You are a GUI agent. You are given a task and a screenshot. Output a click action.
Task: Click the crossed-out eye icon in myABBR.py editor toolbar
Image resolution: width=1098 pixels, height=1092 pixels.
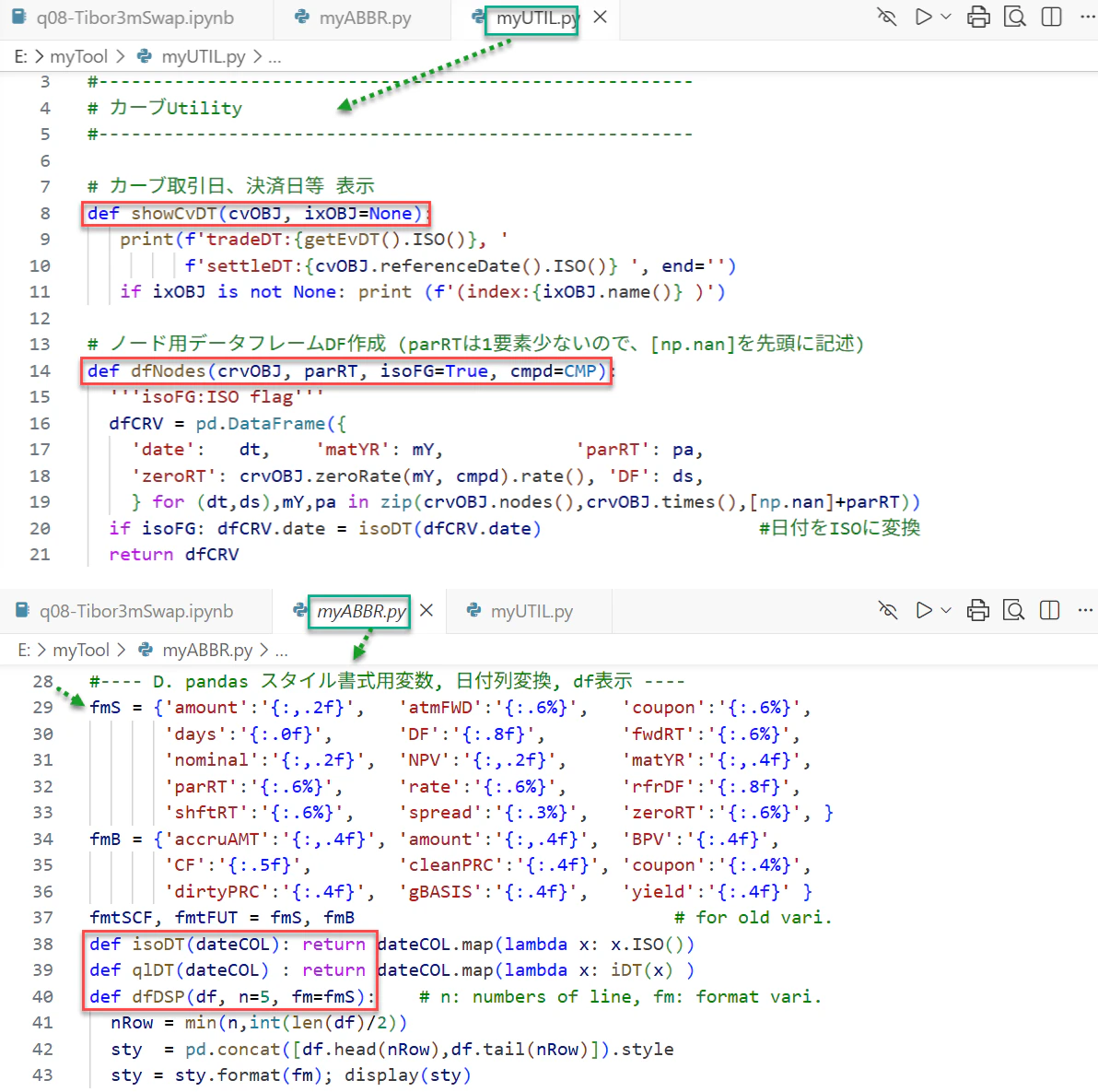[x=888, y=611]
